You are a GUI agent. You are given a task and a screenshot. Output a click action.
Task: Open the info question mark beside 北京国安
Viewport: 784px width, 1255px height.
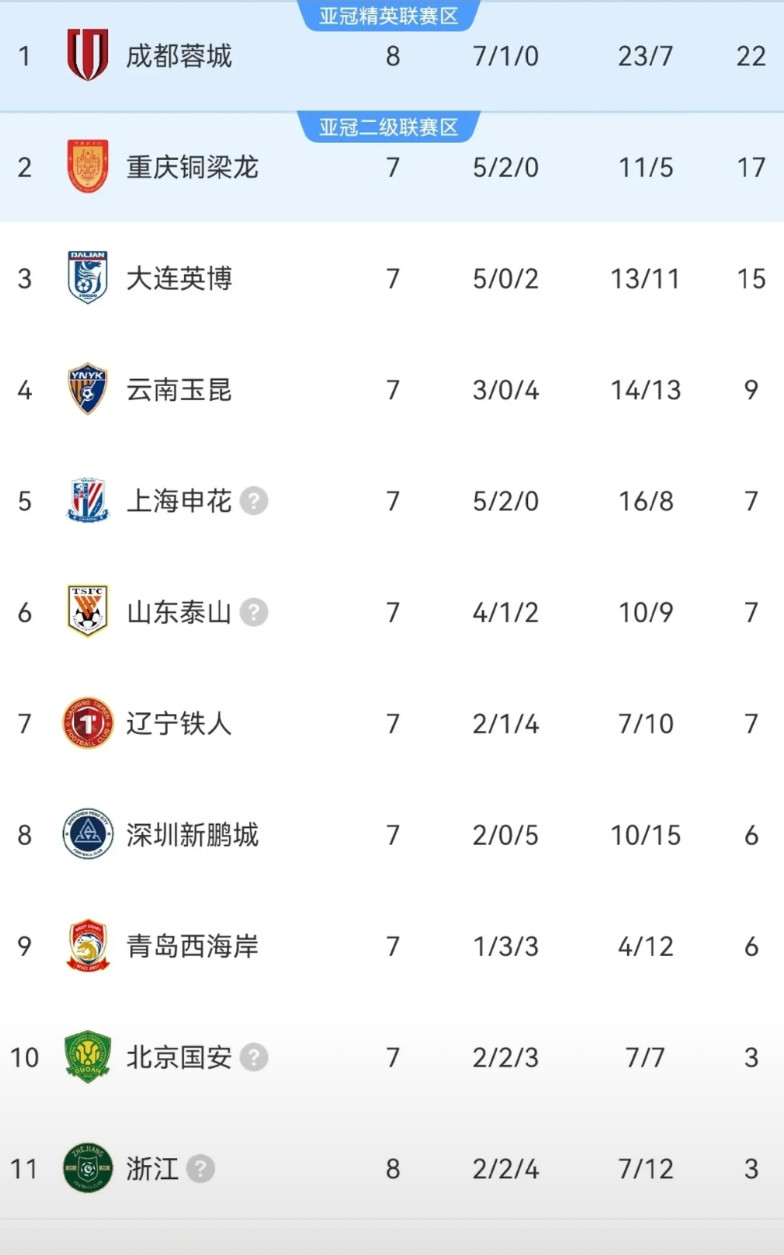(254, 1057)
